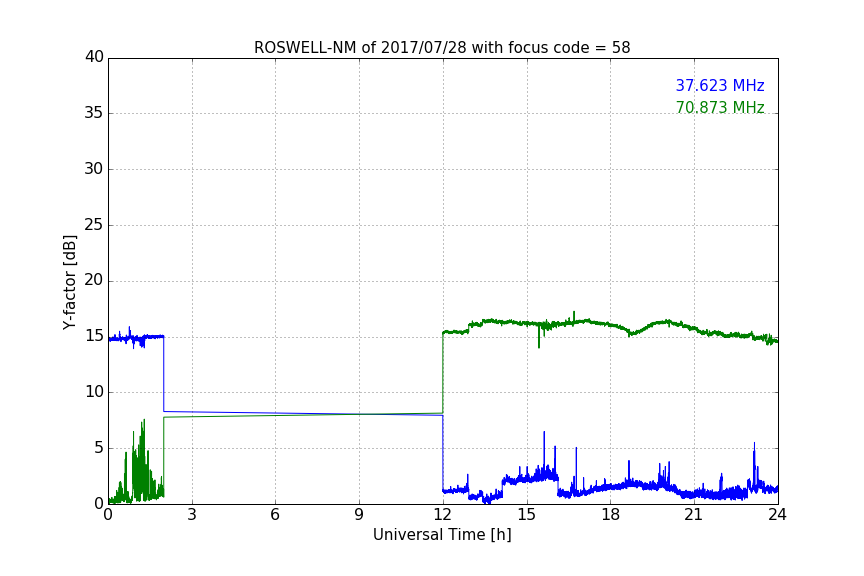This screenshot has height=576, width=864.
Task: Click the x-axis tick label 21
Action: pyautogui.click(x=694, y=515)
